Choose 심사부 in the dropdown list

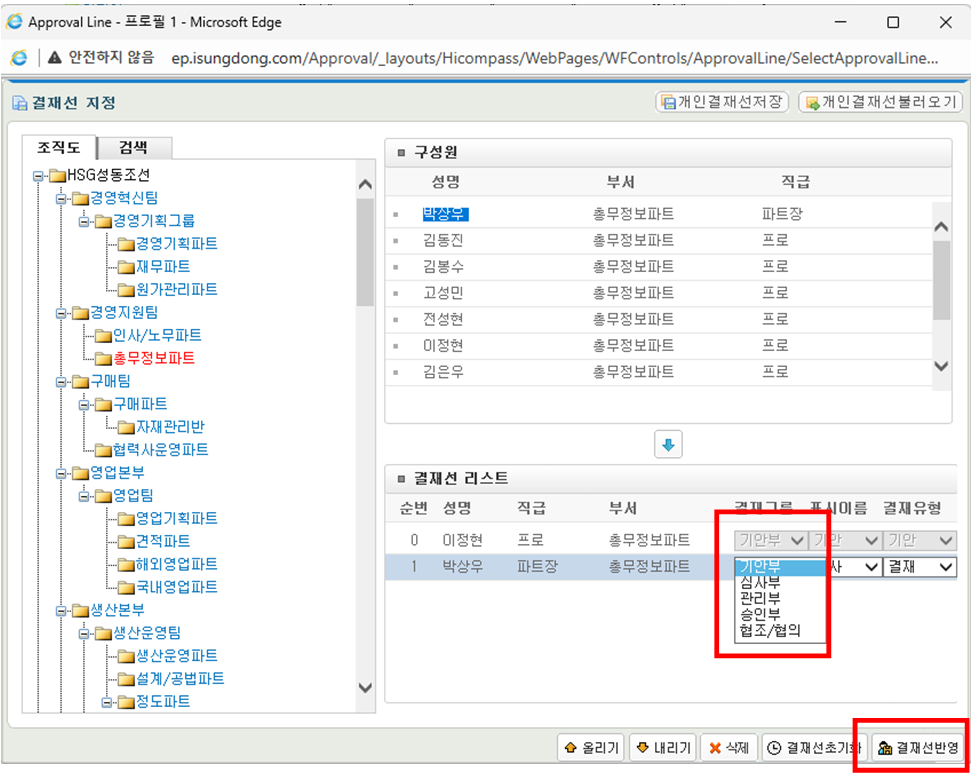(x=760, y=582)
